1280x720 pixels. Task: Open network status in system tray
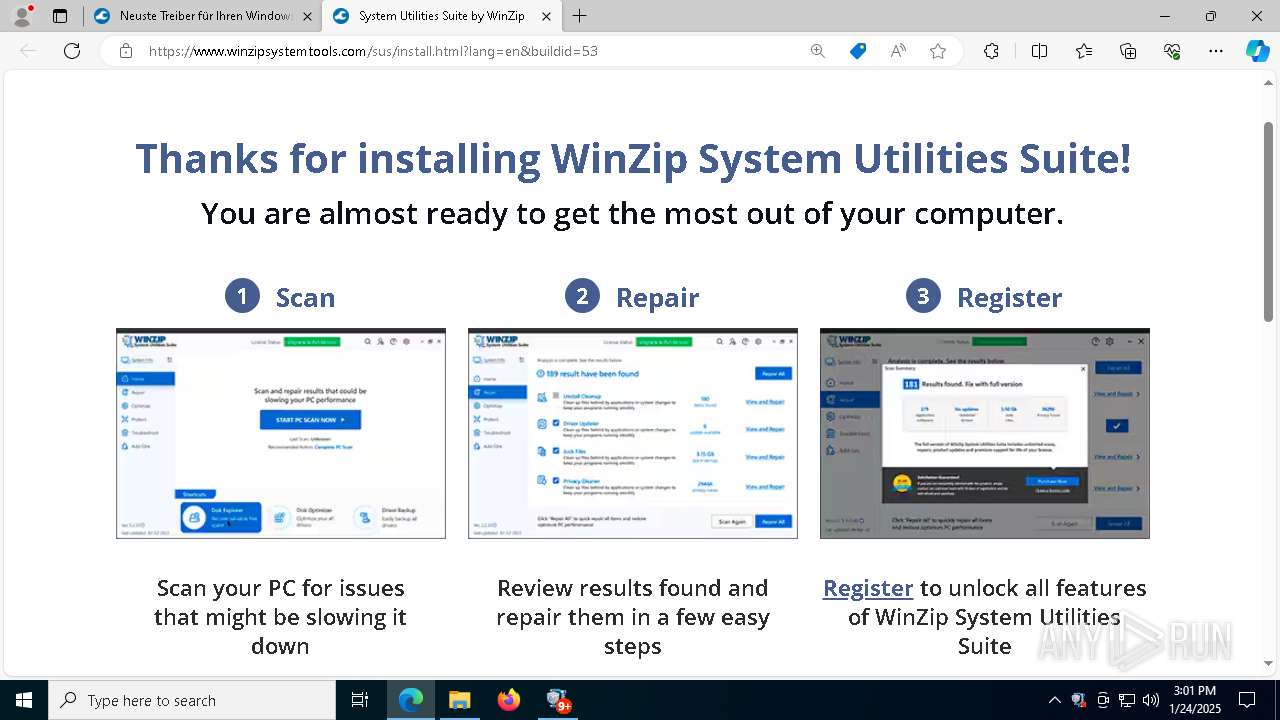click(x=1127, y=700)
